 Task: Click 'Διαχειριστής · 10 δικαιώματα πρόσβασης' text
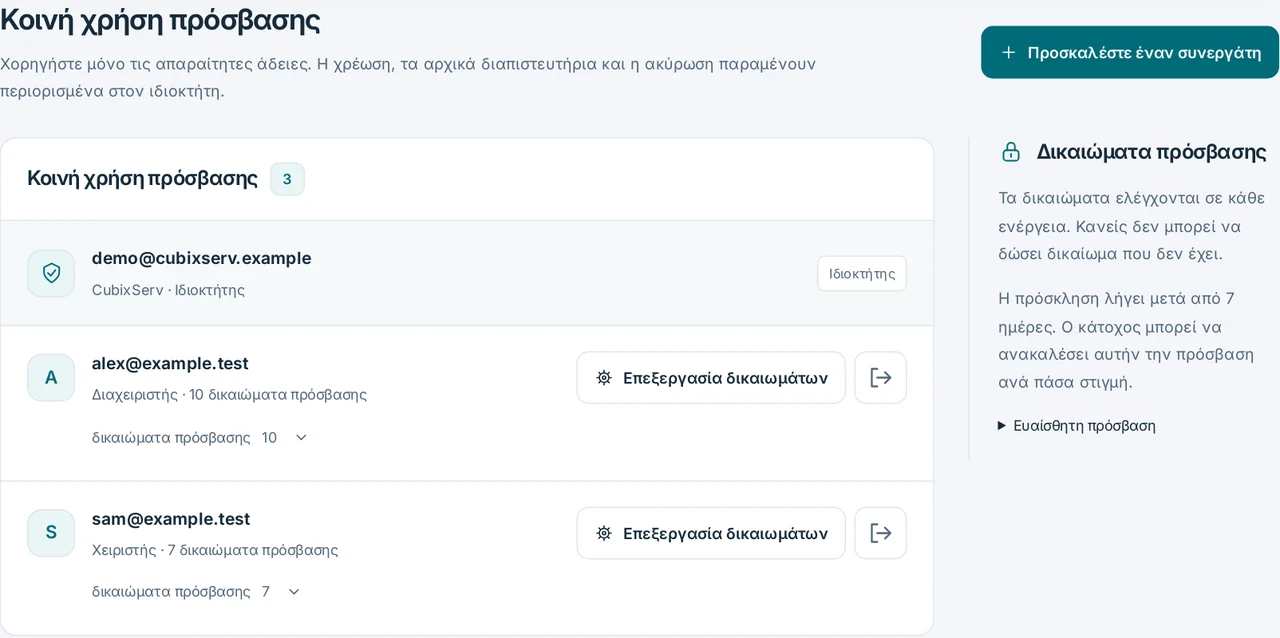(x=229, y=394)
